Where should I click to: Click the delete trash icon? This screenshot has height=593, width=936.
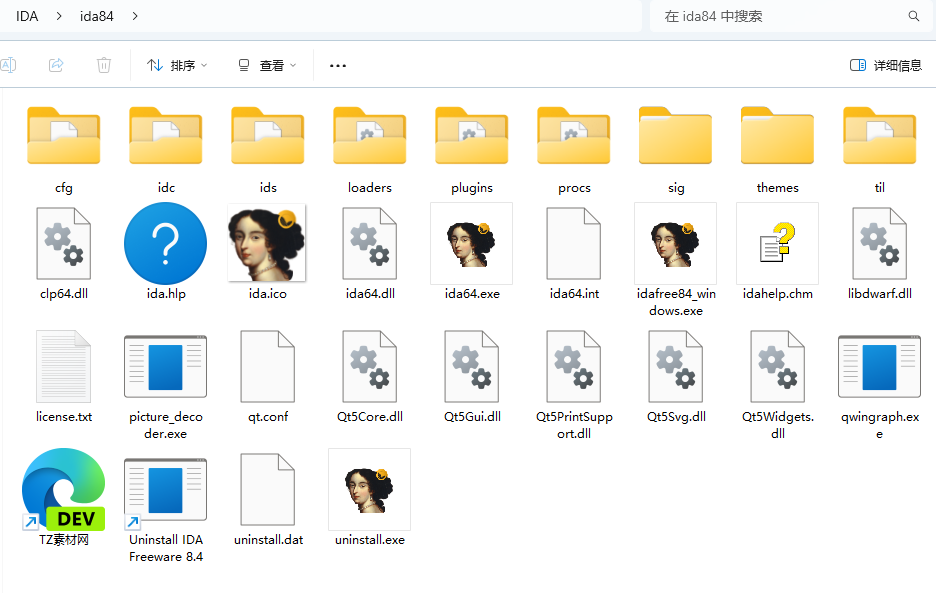click(x=104, y=65)
